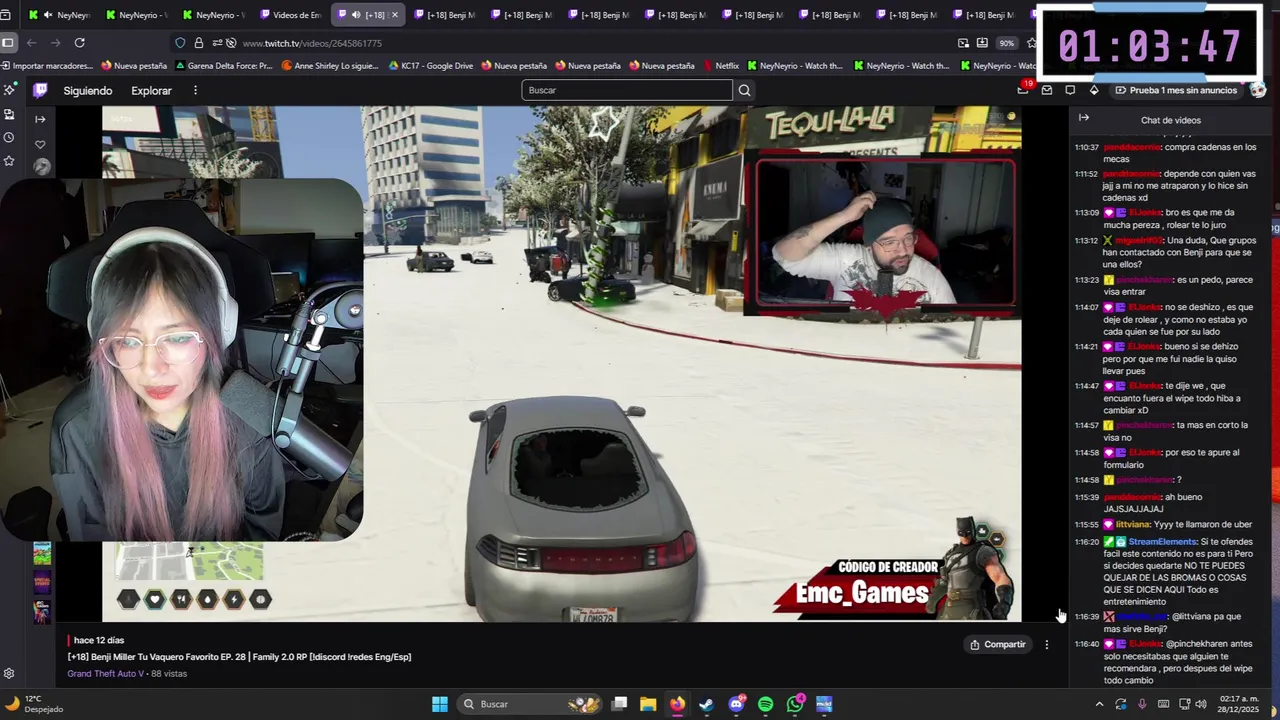Open the Twitch inbox mail icon

point(1047,90)
